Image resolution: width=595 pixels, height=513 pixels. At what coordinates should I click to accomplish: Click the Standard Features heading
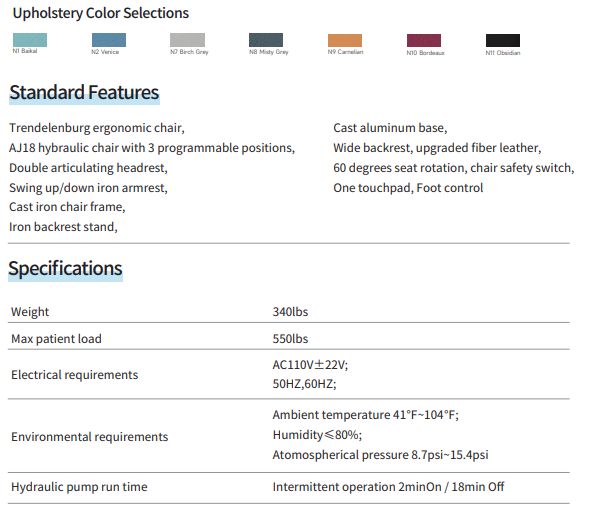84,93
